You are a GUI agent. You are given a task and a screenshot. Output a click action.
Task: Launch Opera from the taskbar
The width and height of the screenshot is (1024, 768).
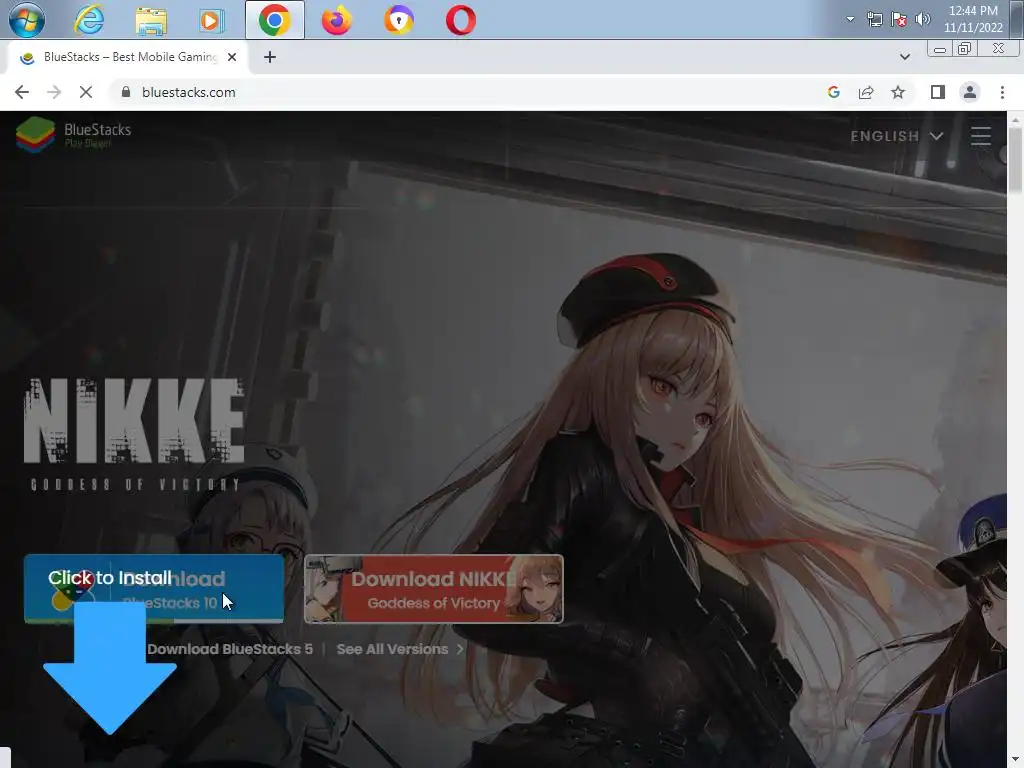460,20
